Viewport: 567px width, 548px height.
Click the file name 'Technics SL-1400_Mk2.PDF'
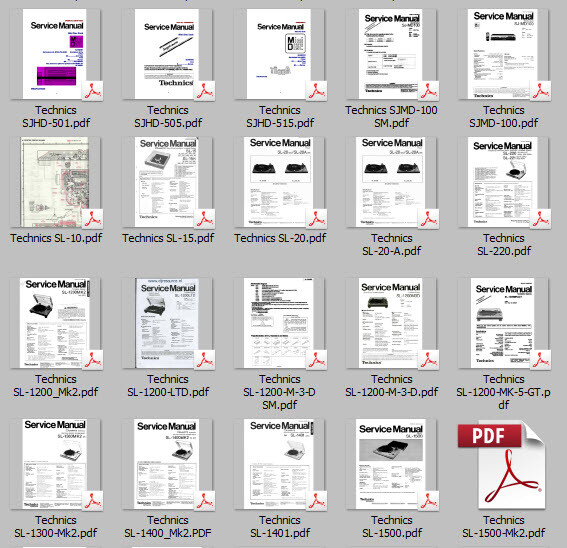[168, 527]
